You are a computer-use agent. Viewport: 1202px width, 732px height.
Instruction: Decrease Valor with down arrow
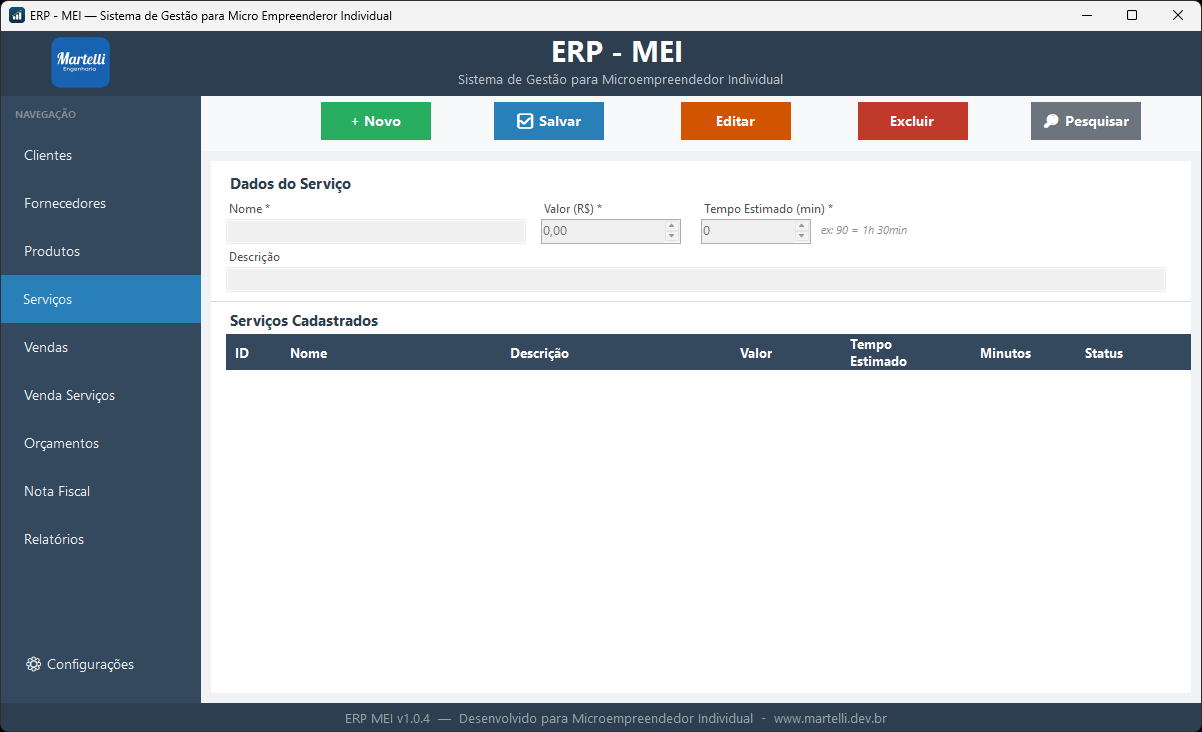pos(672,237)
